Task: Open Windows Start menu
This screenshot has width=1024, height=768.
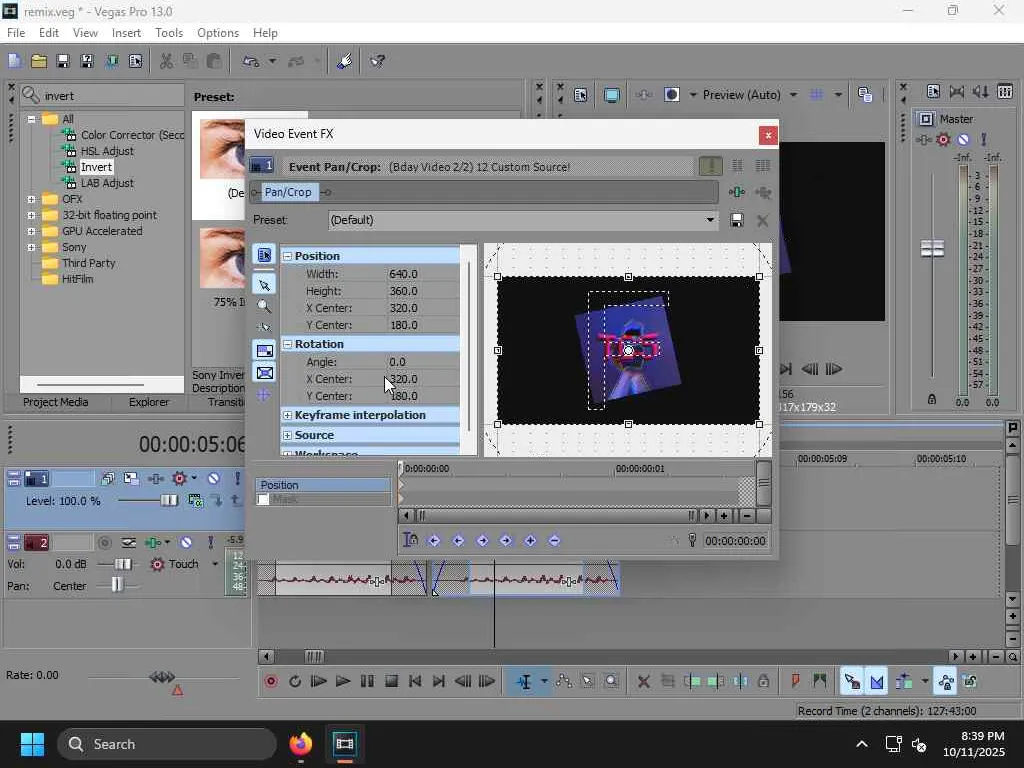Action: pos(32,744)
